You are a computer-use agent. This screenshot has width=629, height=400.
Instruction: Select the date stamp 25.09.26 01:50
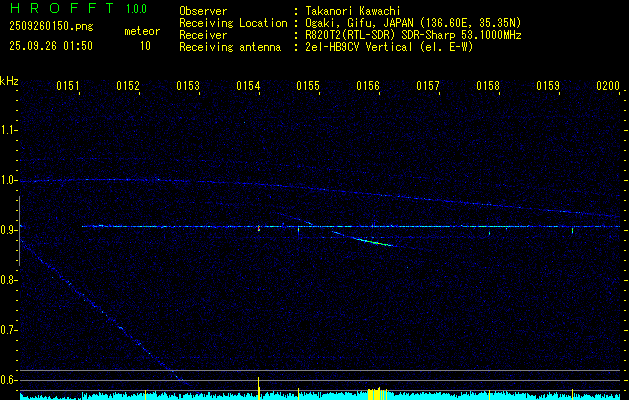pyautogui.click(x=51, y=46)
